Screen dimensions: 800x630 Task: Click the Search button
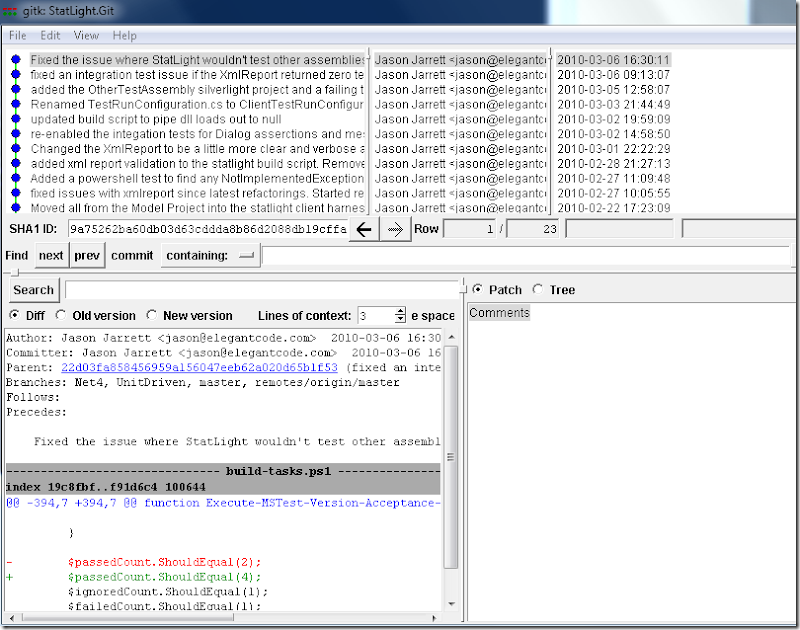pos(34,290)
